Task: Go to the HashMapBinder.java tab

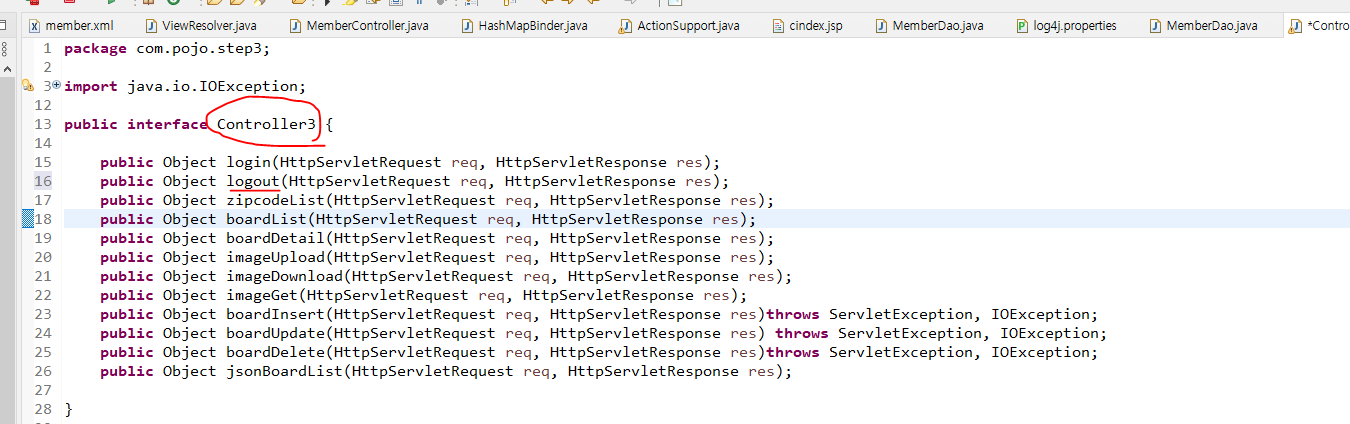Action: point(526,26)
